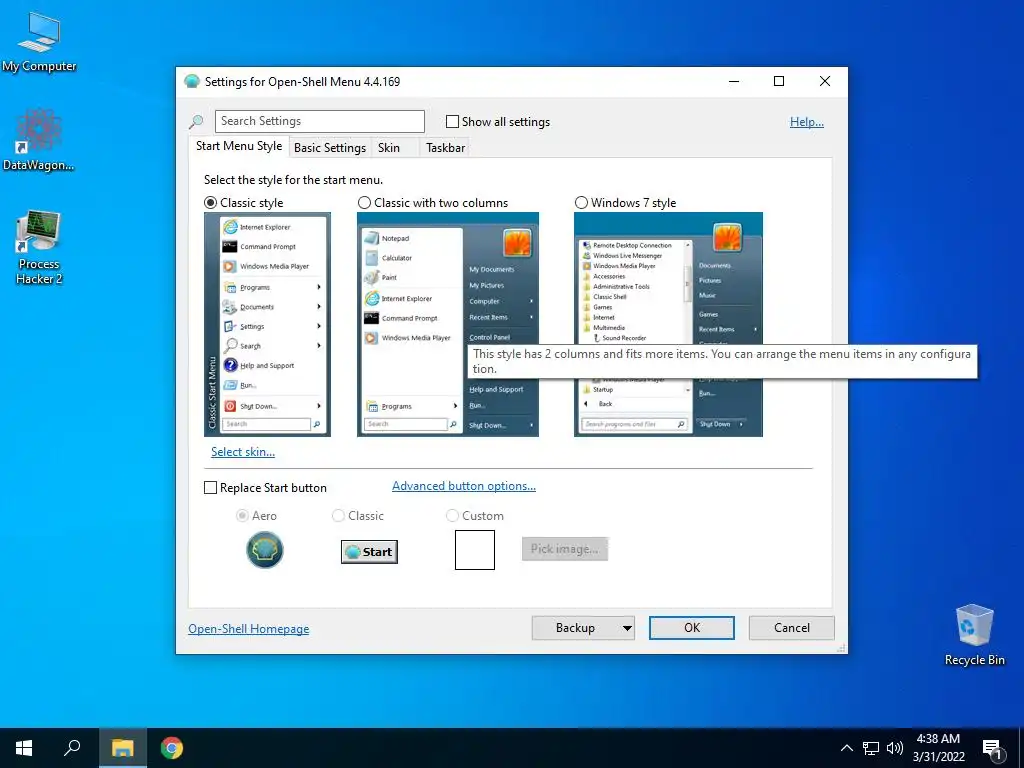Minimize the Open-Shell settings window

pyautogui.click(x=734, y=81)
